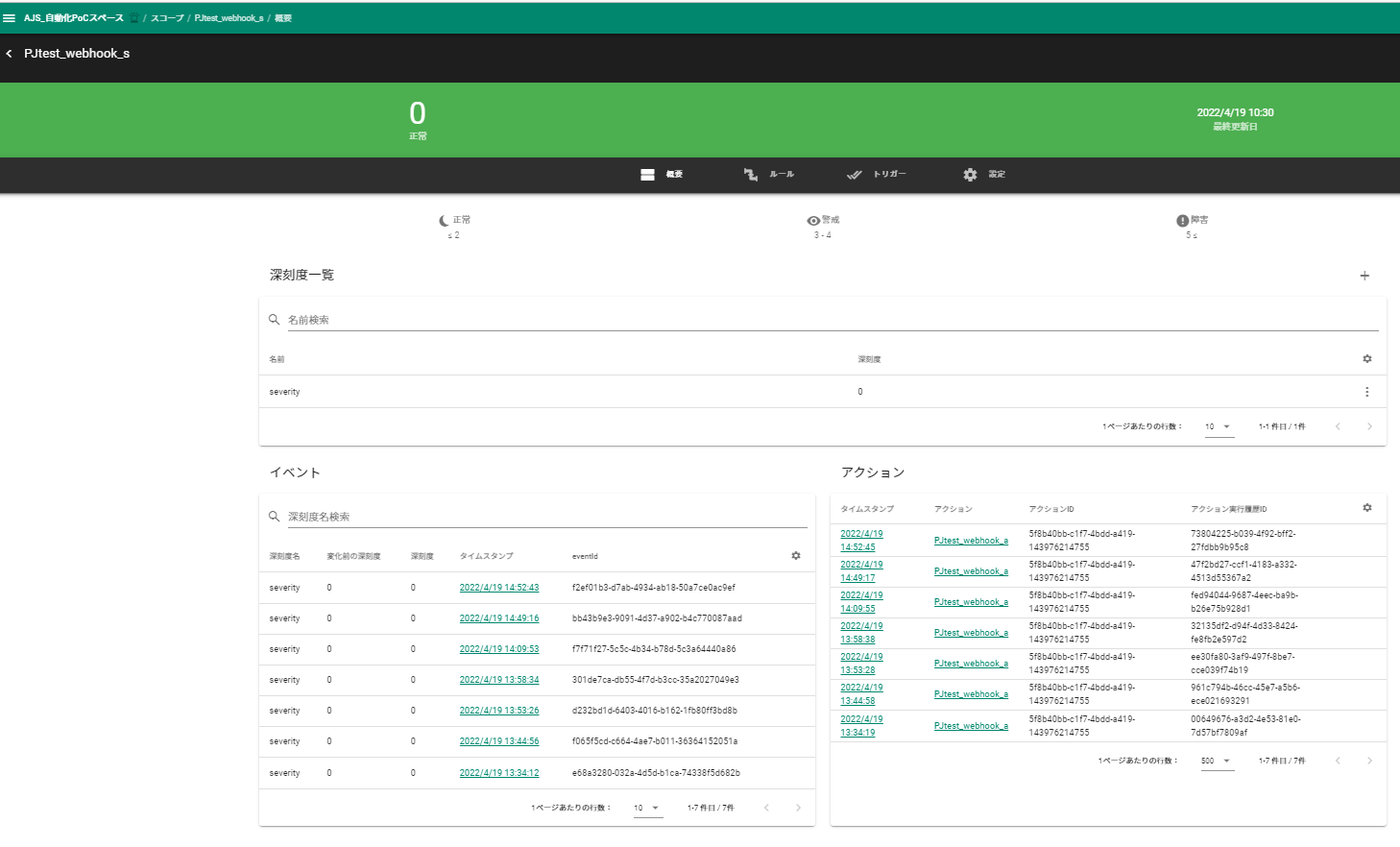This screenshot has height=847, width=1400.
Task: Open event timestamp 2022/4/19 14:52:43 link
Action: tap(498, 588)
